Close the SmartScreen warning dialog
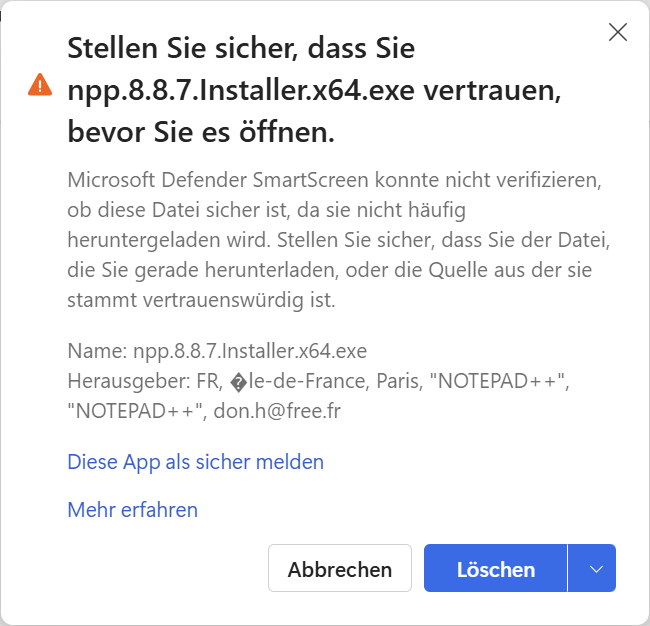 click(618, 32)
